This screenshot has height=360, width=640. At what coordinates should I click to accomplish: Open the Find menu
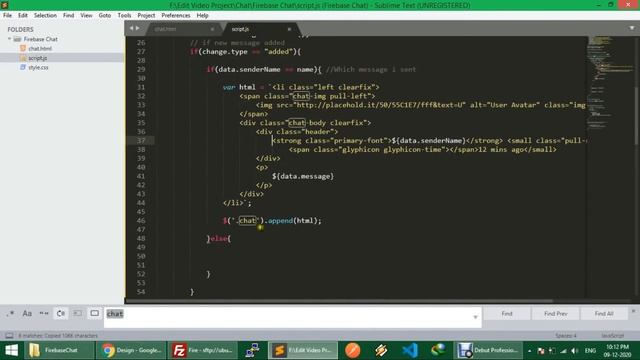click(68, 15)
